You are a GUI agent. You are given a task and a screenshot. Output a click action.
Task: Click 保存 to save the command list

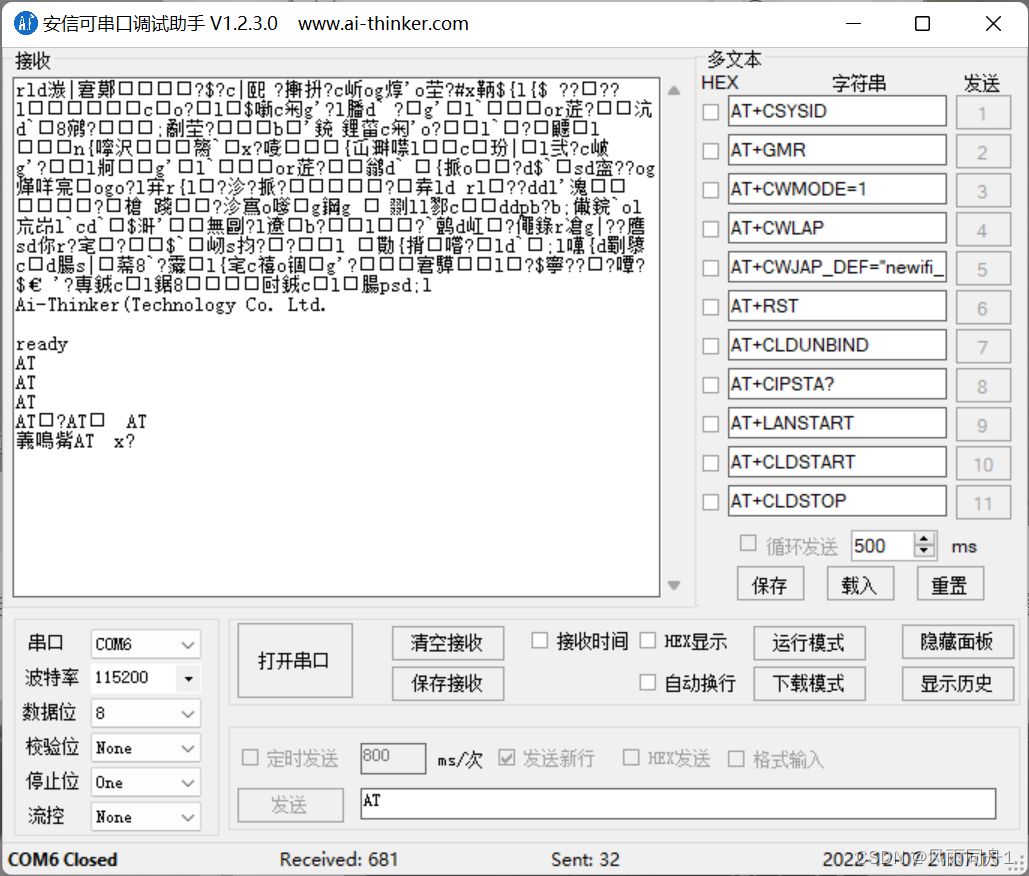pos(770,583)
